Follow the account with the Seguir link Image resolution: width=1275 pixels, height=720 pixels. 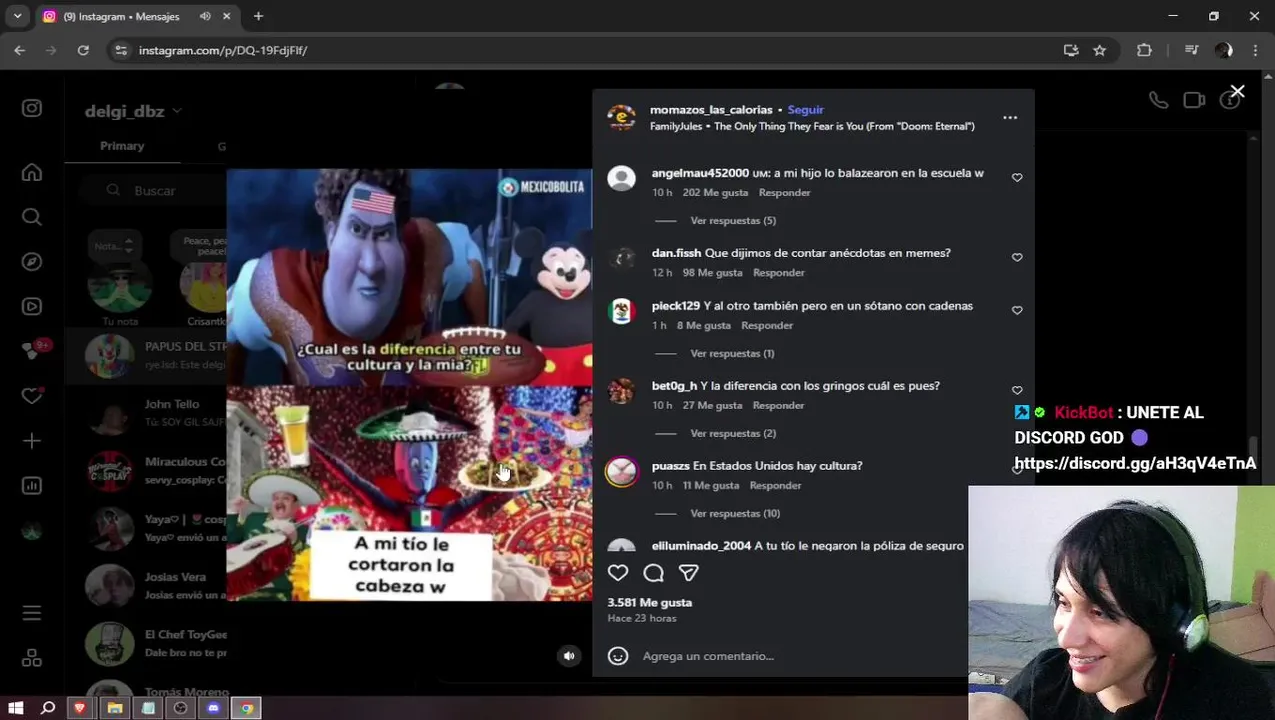(x=805, y=110)
